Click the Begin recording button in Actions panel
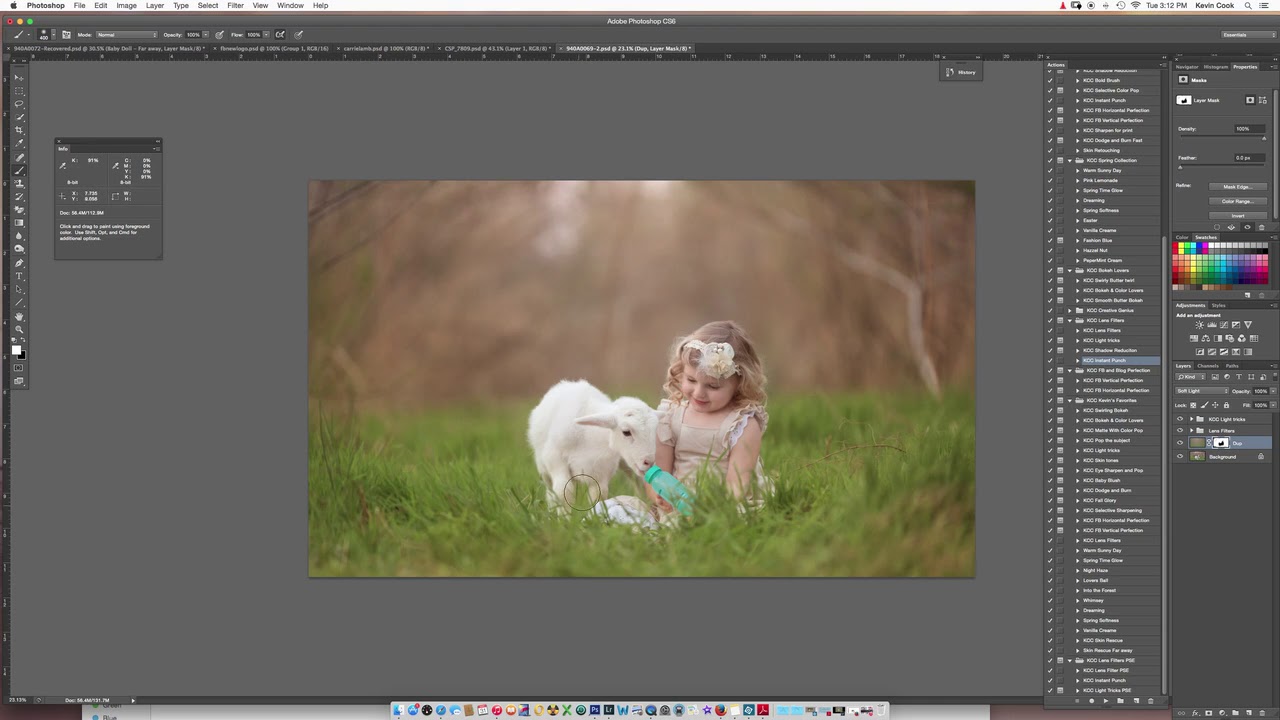The image size is (1280, 720). pyautogui.click(x=1091, y=701)
